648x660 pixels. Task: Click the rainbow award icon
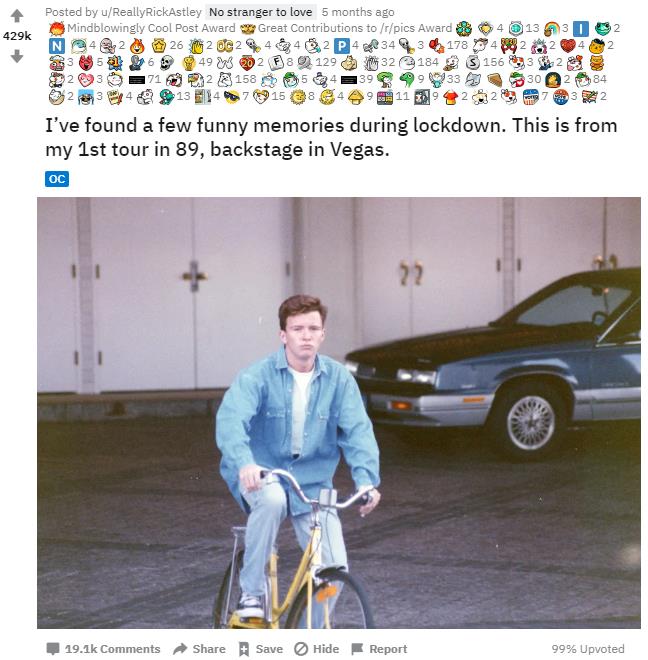click(x=552, y=28)
